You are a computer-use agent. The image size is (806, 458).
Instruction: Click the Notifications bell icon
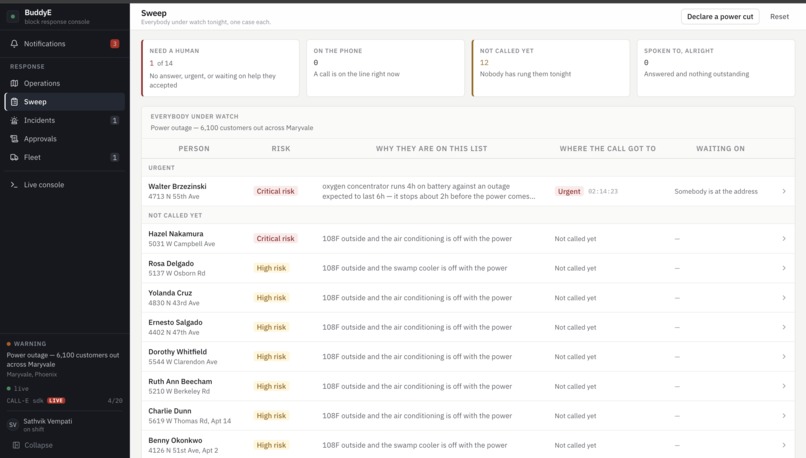tap(14, 44)
